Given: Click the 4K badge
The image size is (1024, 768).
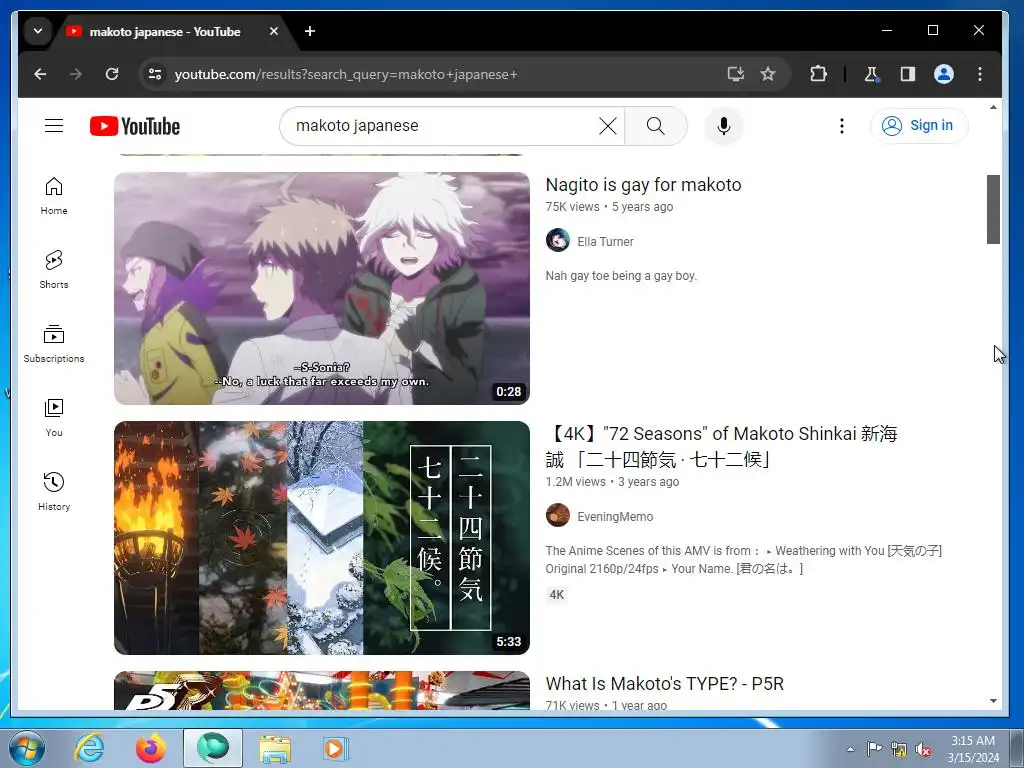Looking at the screenshot, I should tap(556, 595).
